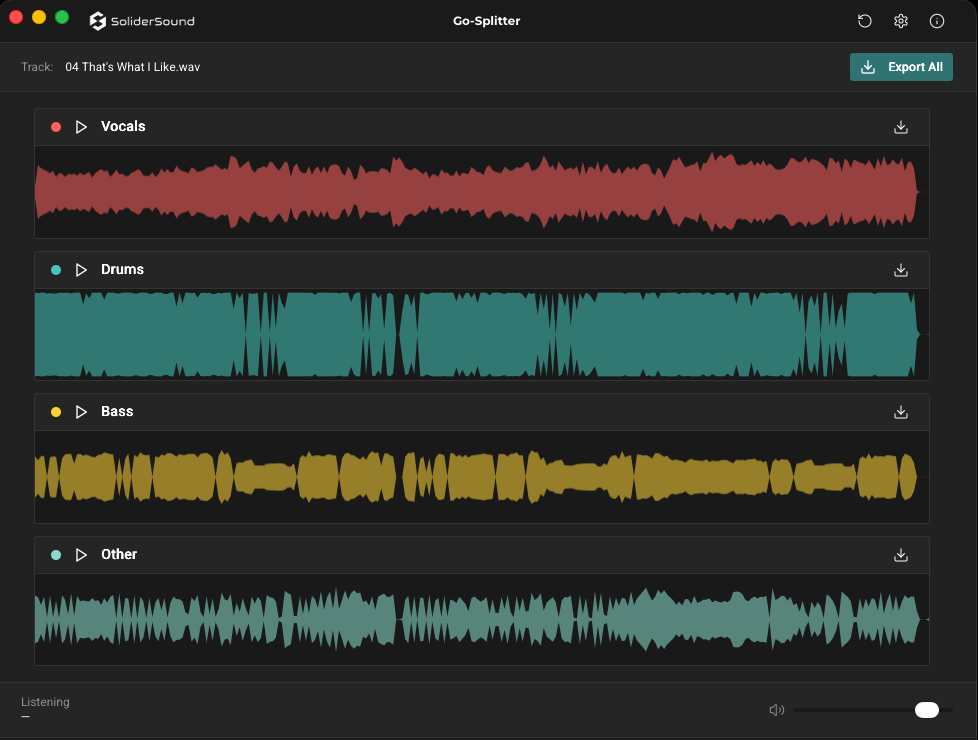Image resolution: width=978 pixels, height=740 pixels.
Task: Toggle the yellow Bass color dot
Action: click(x=56, y=412)
